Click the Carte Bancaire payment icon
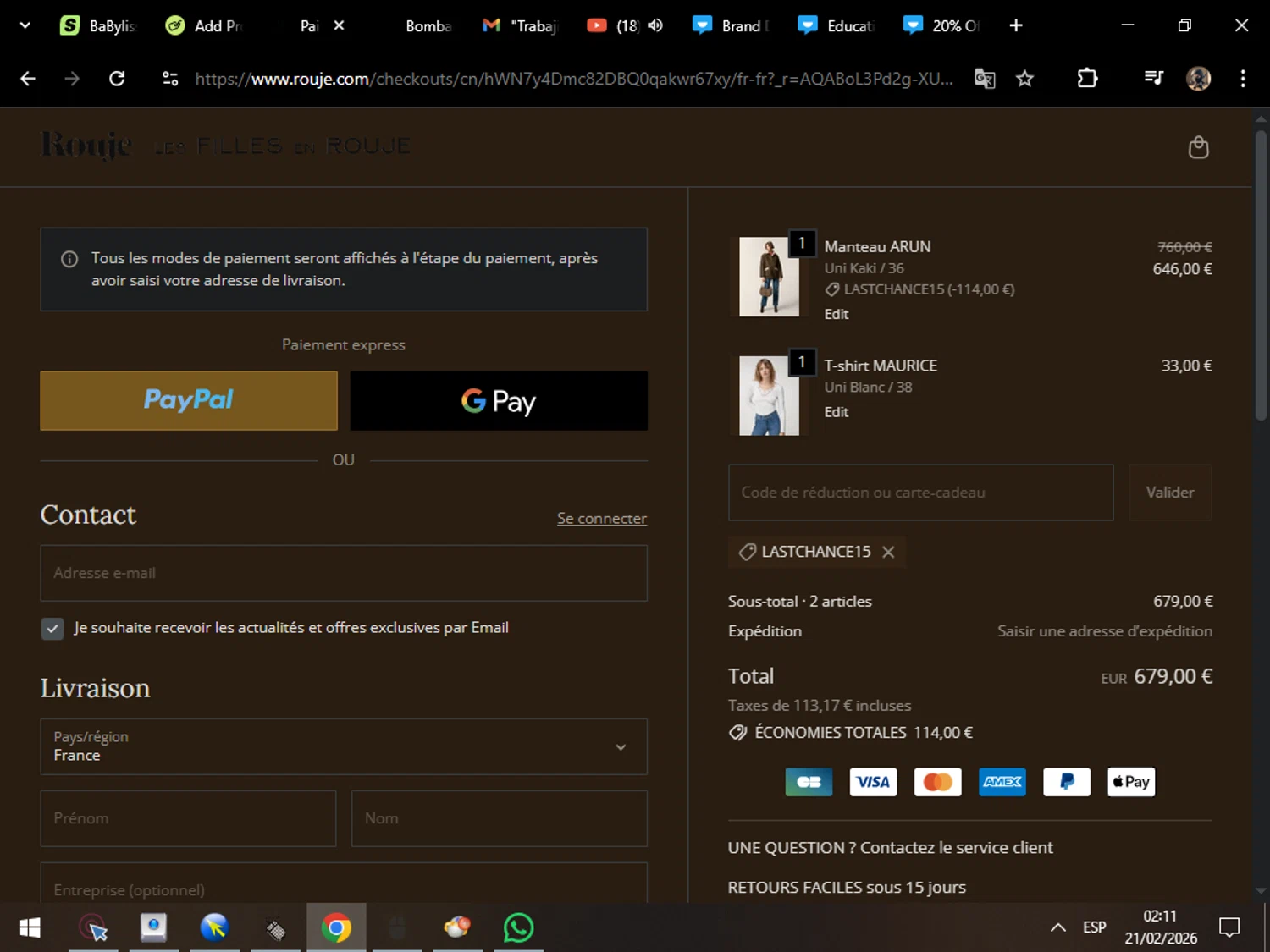This screenshot has height=952, width=1270. [x=809, y=782]
